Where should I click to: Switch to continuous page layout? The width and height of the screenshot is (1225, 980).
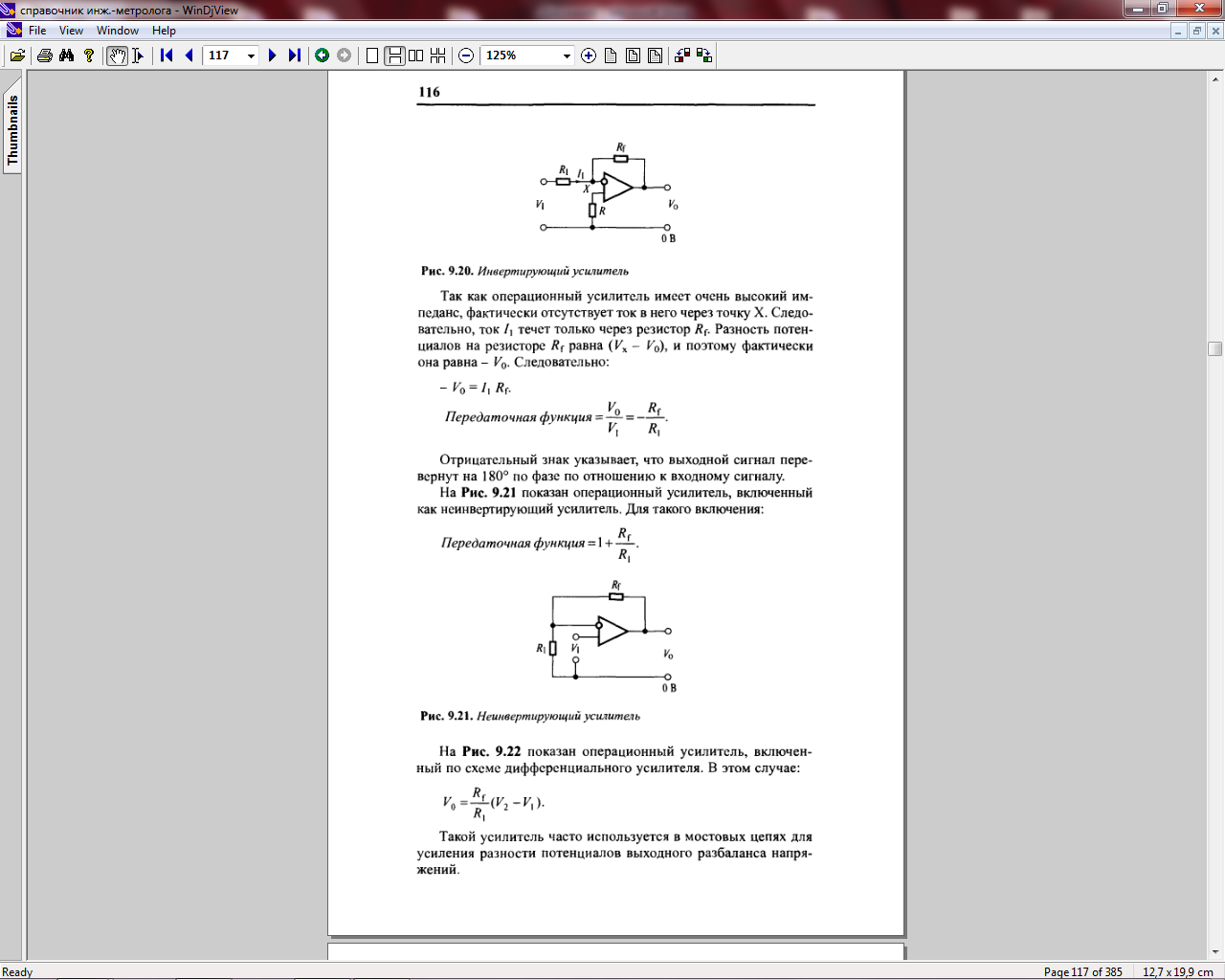pyautogui.click(x=394, y=56)
